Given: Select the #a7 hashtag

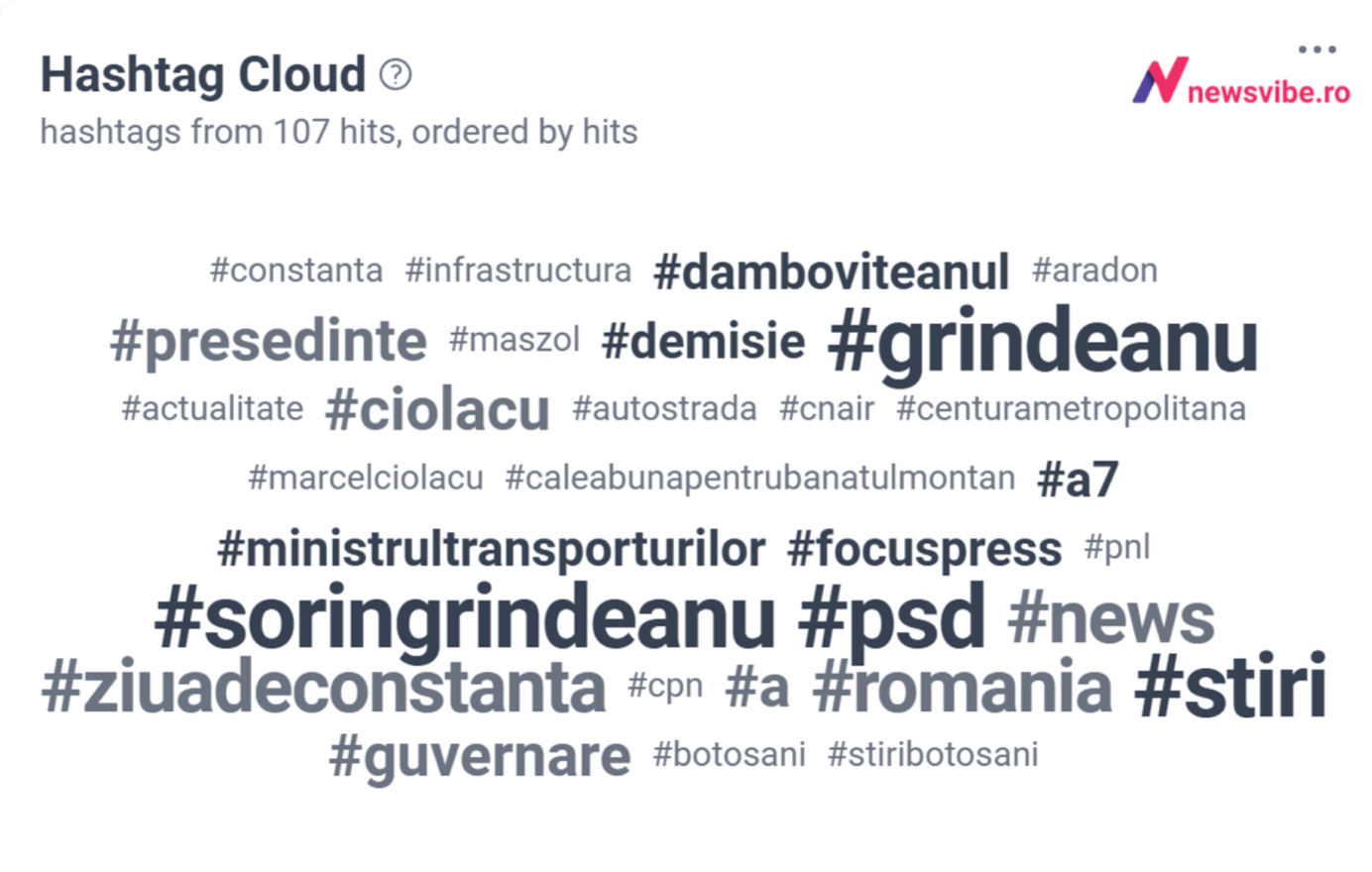Looking at the screenshot, I should tap(1078, 480).
